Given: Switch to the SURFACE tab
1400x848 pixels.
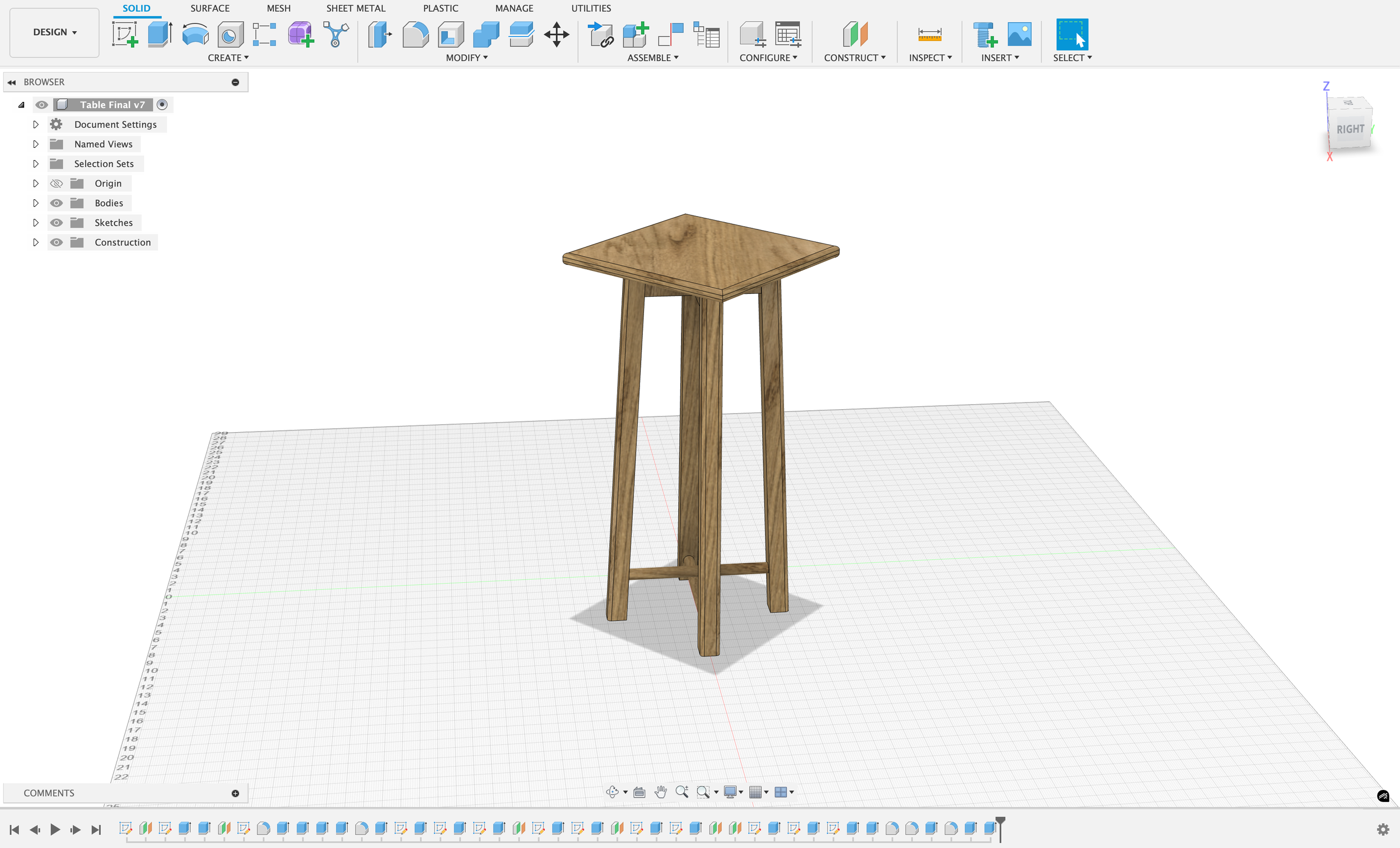Looking at the screenshot, I should 209,8.
